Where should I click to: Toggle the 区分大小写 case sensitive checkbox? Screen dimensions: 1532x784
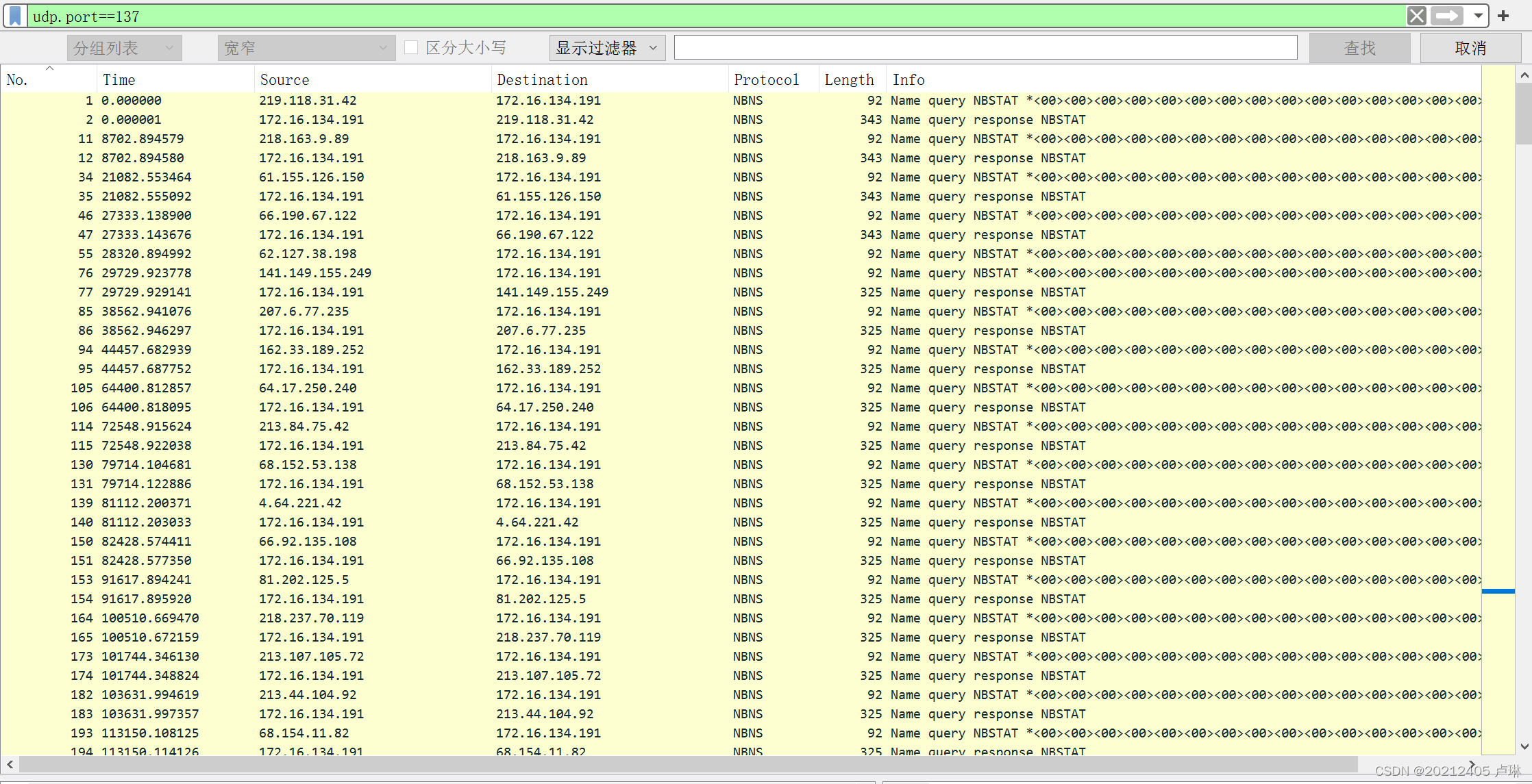point(411,47)
